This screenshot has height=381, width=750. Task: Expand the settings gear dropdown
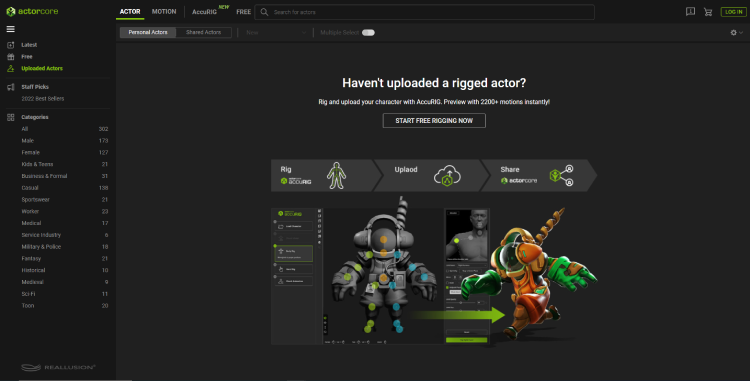[x=736, y=33]
